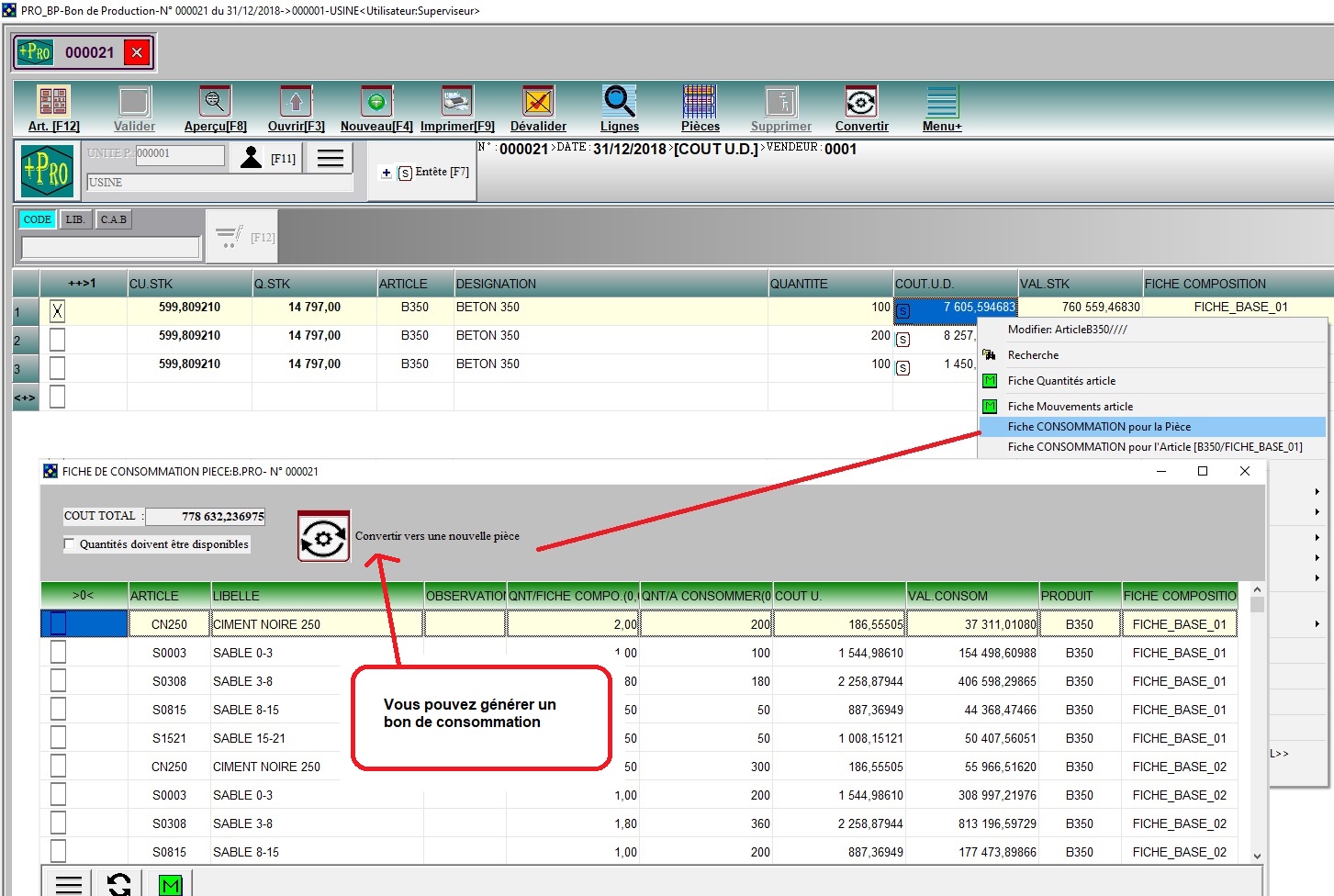Click the COUT TOTAL value field
The image size is (1334, 896).
[x=206, y=517]
